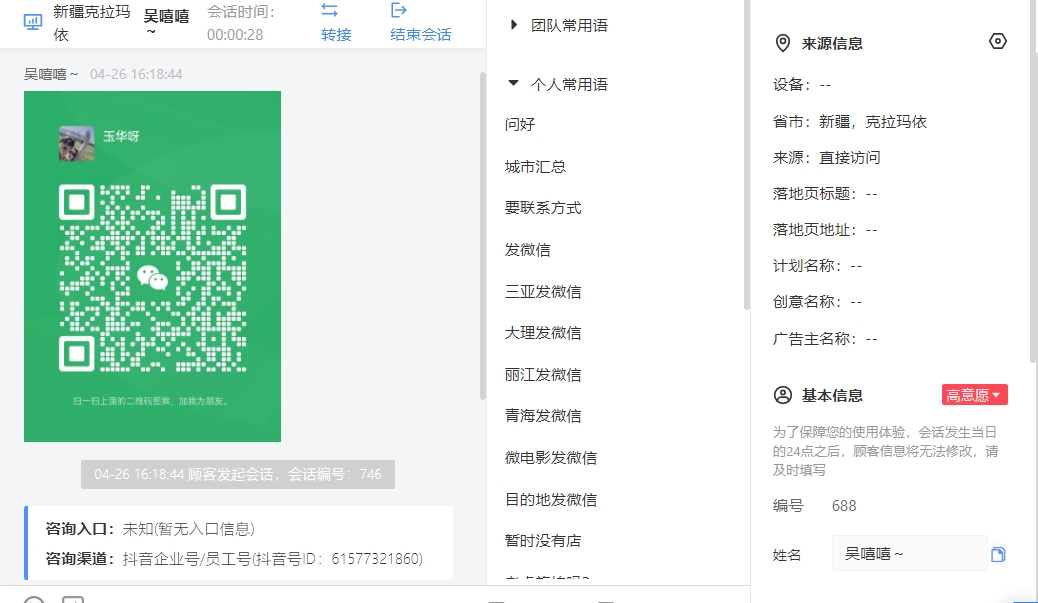Click the 来源：直接访问 row
The width and height of the screenshot is (1038, 603).
(826, 158)
